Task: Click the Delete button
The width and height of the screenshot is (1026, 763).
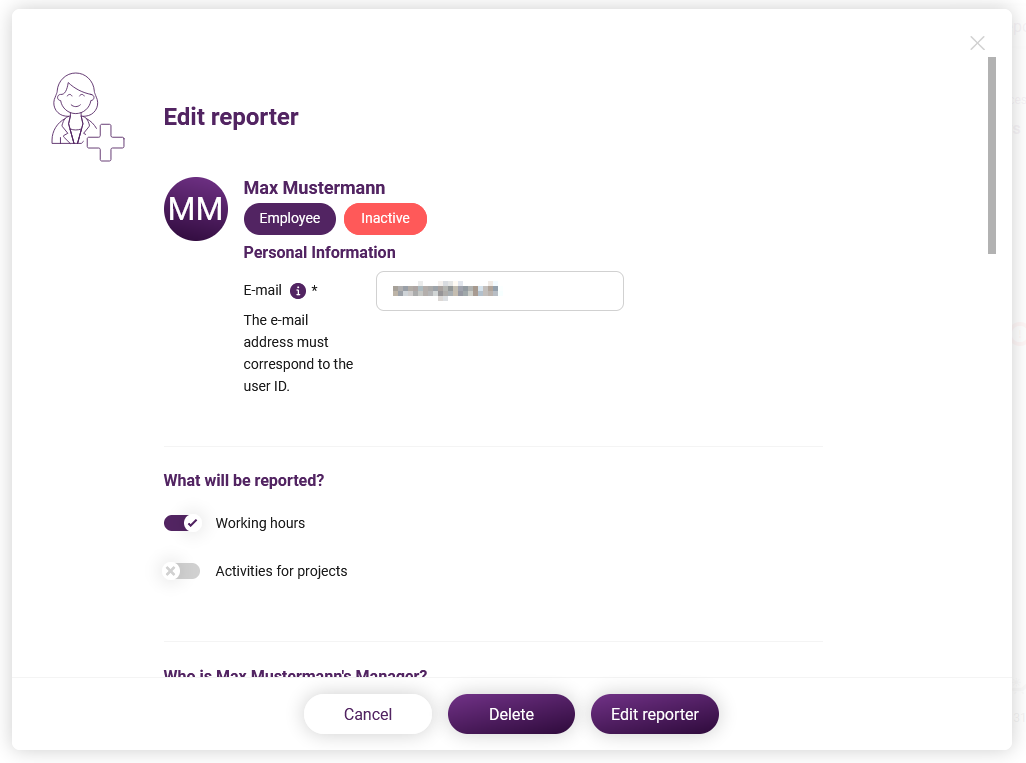Action: tap(511, 714)
